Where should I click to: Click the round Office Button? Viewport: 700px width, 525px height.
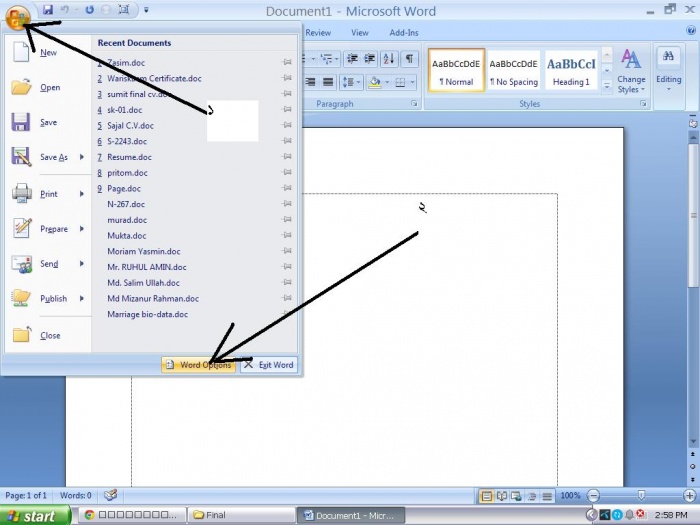click(x=17, y=17)
